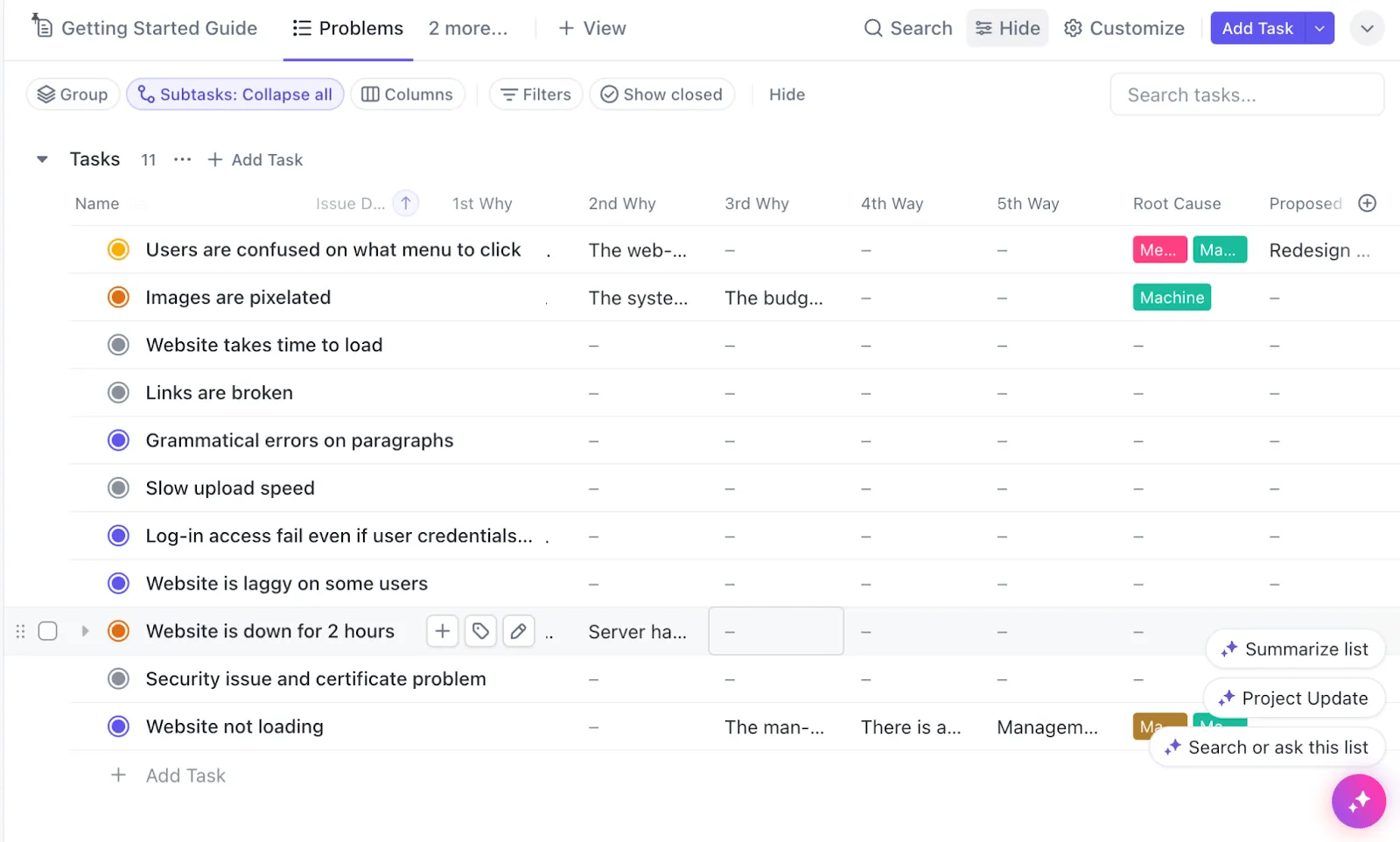Viewport: 1400px width, 842px height.
Task: Toggle Subtasks: Collapse all option
Action: pyautogui.click(x=234, y=95)
